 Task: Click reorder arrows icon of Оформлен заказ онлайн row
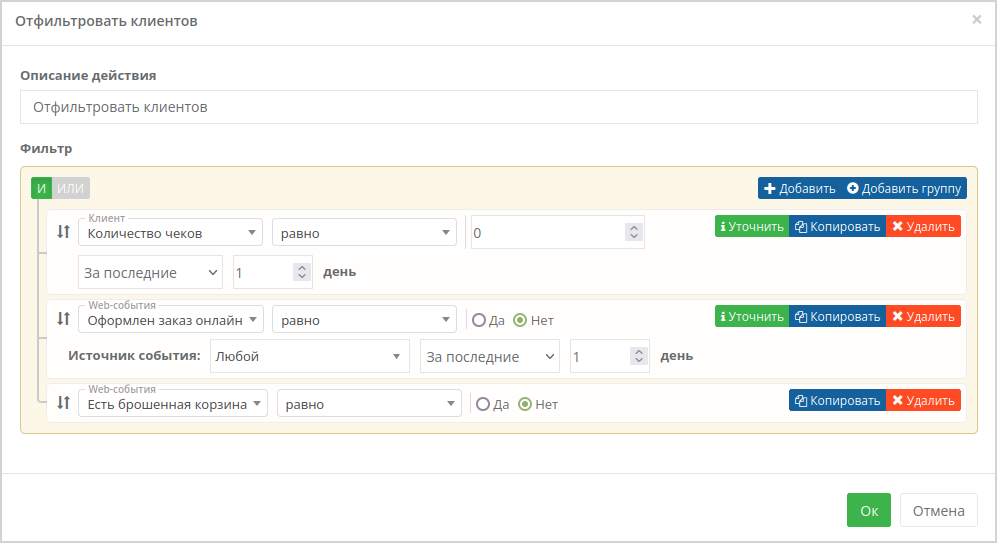(63, 318)
